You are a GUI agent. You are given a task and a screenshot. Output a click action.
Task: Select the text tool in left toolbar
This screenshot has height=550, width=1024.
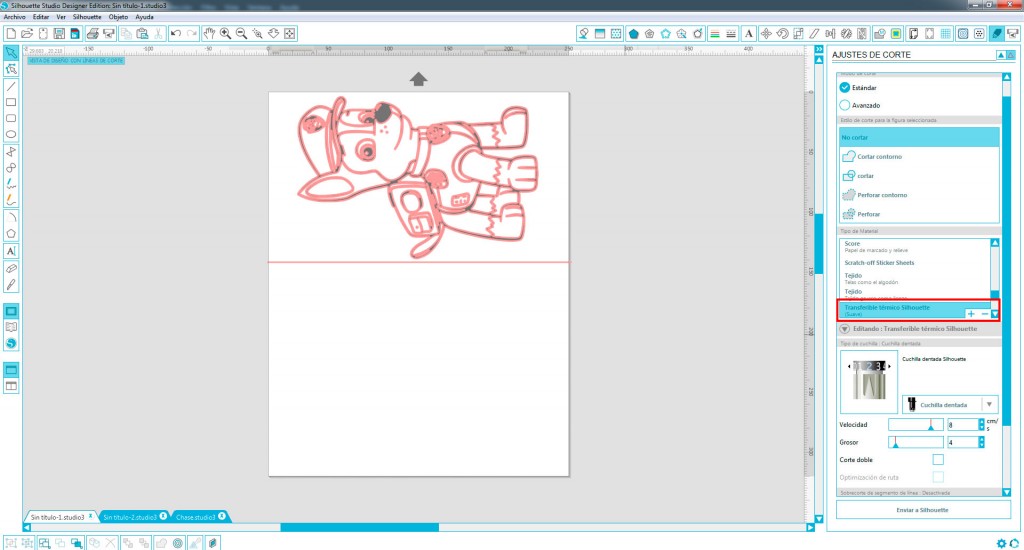[x=11, y=251]
